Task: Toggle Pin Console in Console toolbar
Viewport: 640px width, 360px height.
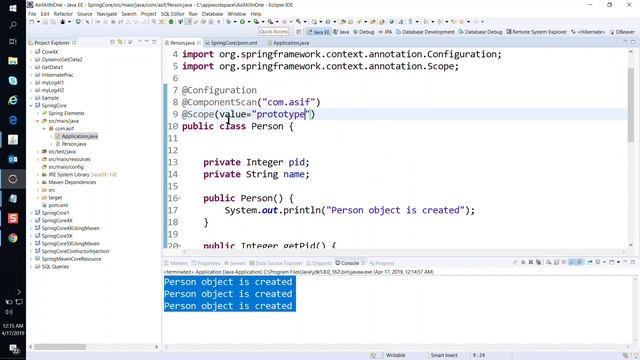Action: [590, 262]
